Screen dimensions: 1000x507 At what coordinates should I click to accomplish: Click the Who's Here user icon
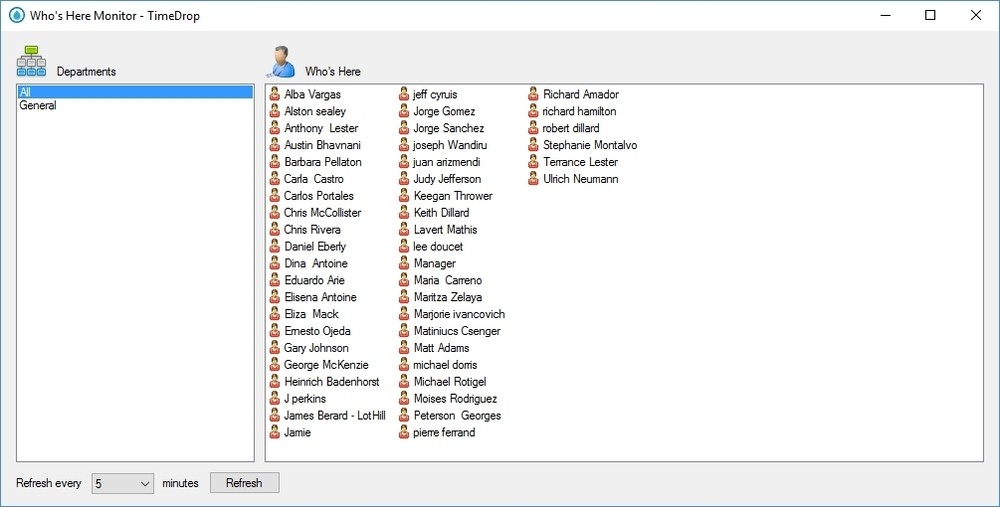tap(280, 62)
